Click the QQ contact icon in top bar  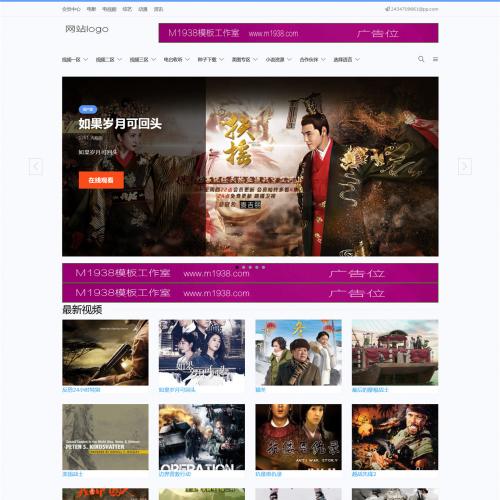click(387, 9)
